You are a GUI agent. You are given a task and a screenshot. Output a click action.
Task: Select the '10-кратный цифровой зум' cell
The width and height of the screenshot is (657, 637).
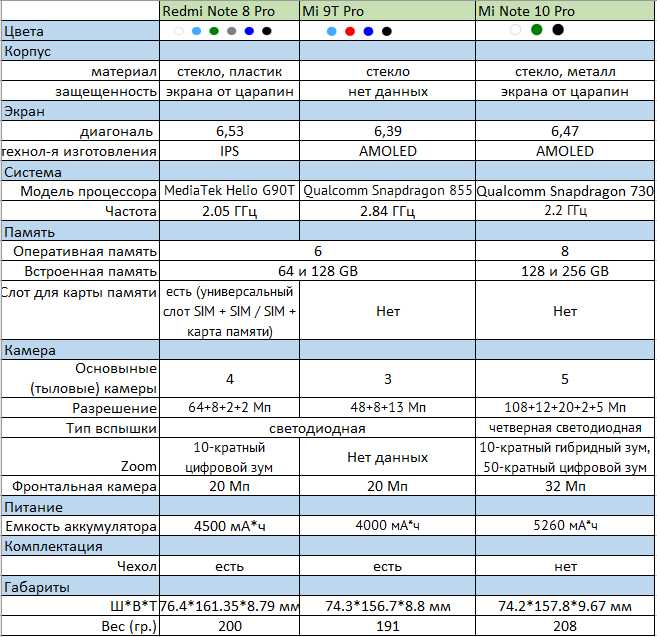(x=230, y=457)
